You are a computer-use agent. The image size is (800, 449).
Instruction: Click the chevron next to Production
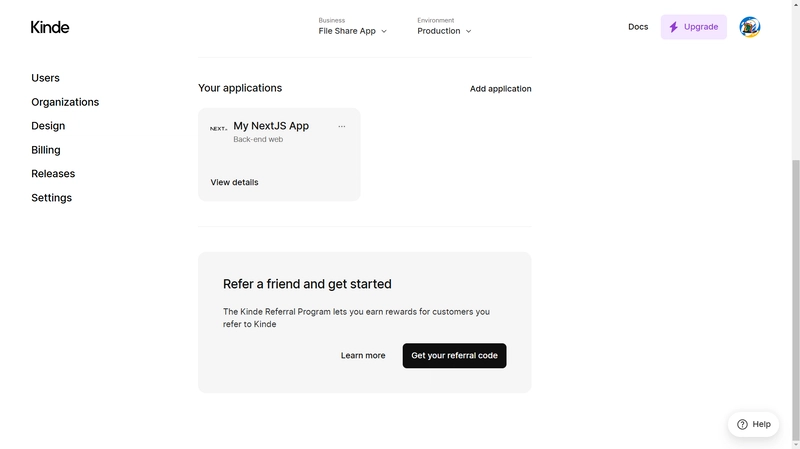pos(468,31)
